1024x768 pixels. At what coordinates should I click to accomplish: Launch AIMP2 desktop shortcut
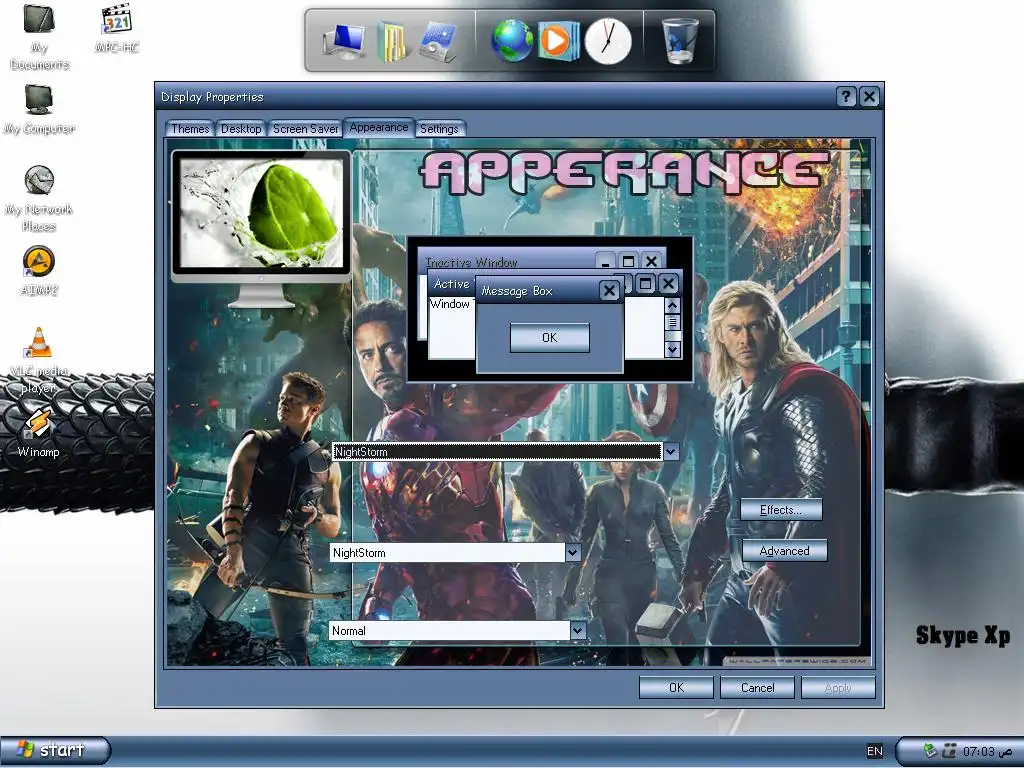(39, 271)
